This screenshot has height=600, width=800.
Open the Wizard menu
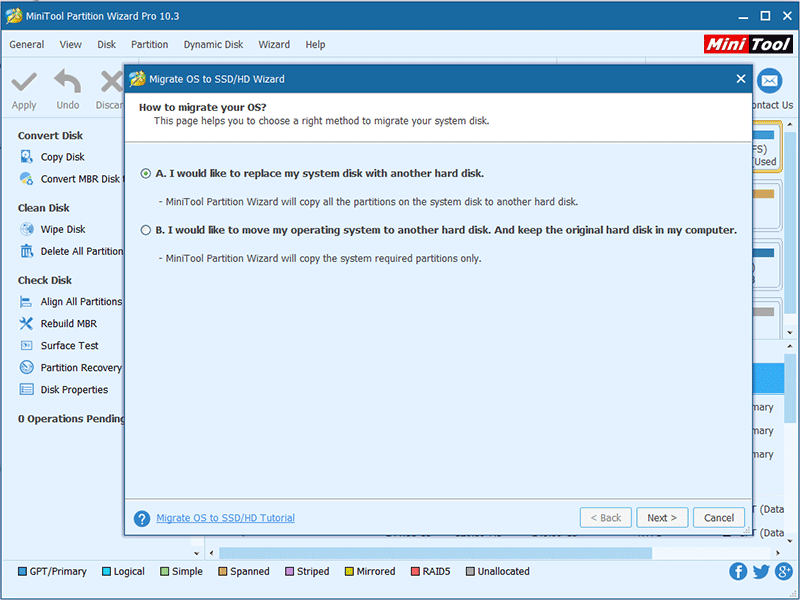tap(274, 45)
